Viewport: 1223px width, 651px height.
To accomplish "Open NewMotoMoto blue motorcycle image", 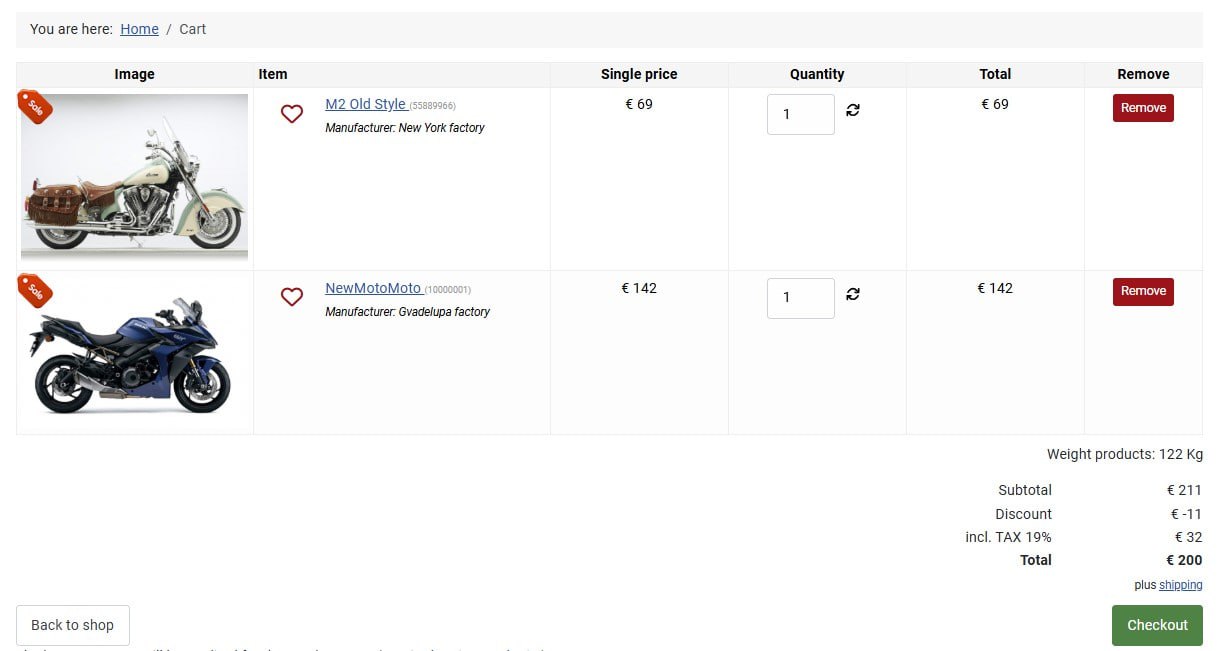I will point(132,355).
